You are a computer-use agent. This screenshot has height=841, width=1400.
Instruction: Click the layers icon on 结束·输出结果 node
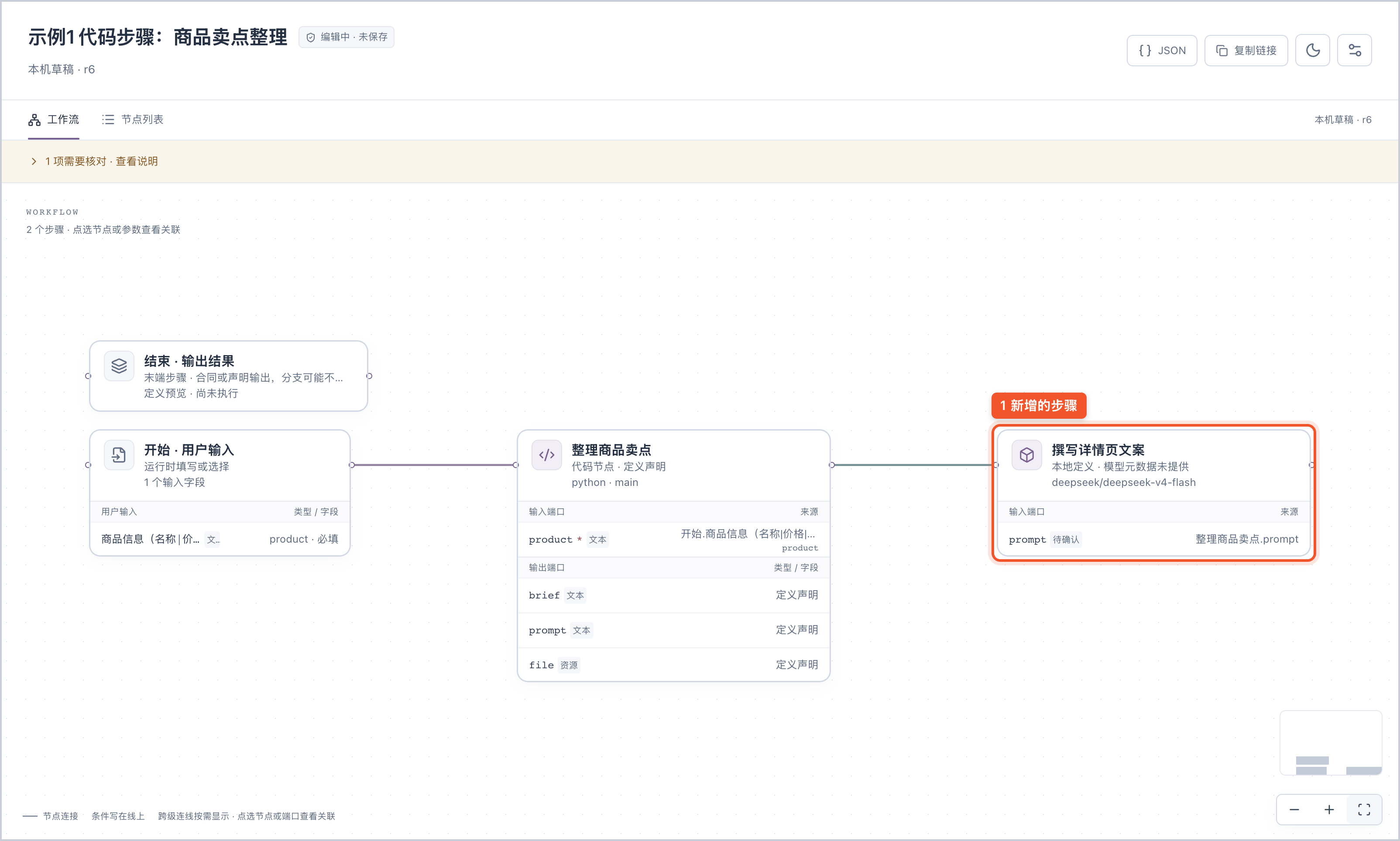[119, 366]
